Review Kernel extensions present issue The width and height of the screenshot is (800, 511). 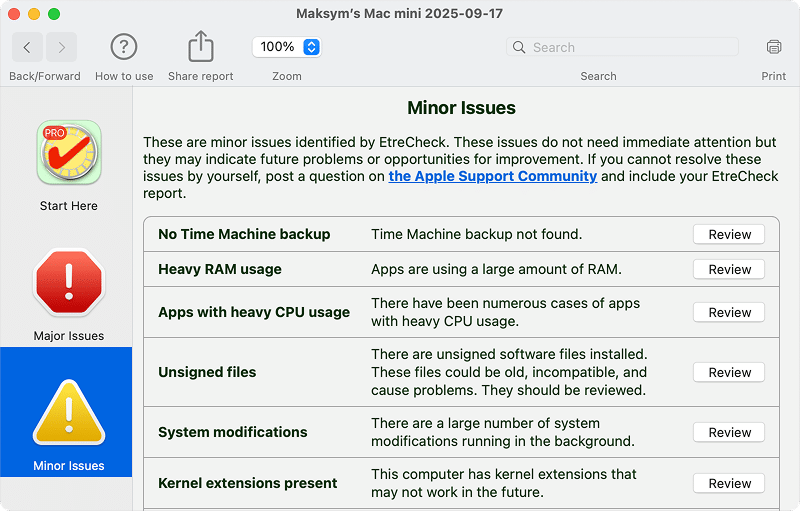pyautogui.click(x=729, y=483)
